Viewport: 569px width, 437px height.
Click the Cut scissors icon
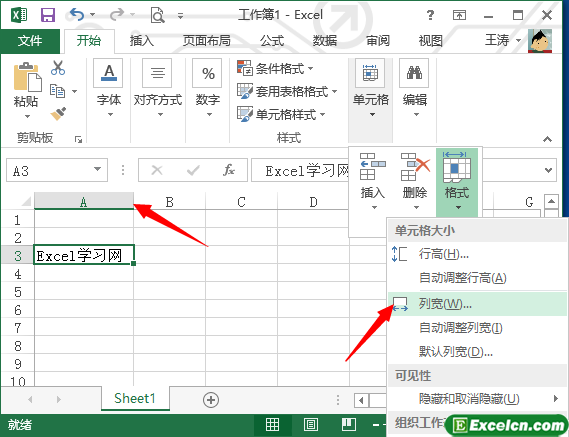pos(58,68)
